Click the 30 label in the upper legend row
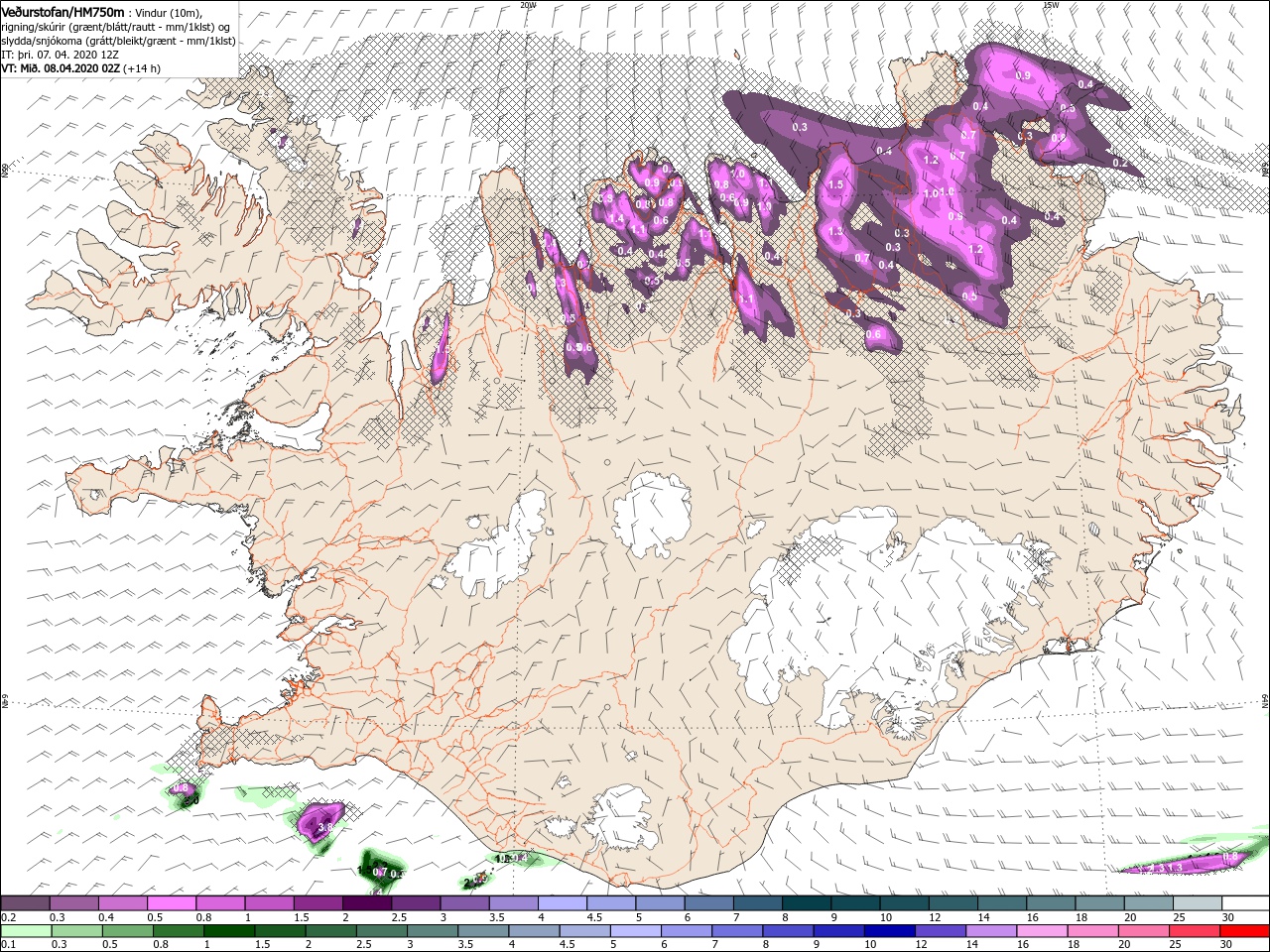This screenshot has height=952, width=1270. [1228, 917]
